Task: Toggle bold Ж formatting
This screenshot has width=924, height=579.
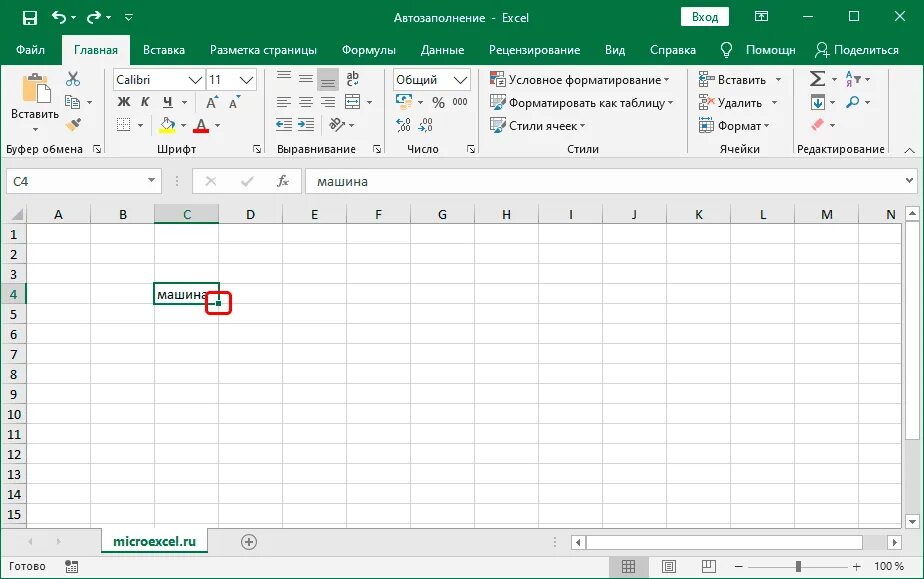Action: point(124,102)
